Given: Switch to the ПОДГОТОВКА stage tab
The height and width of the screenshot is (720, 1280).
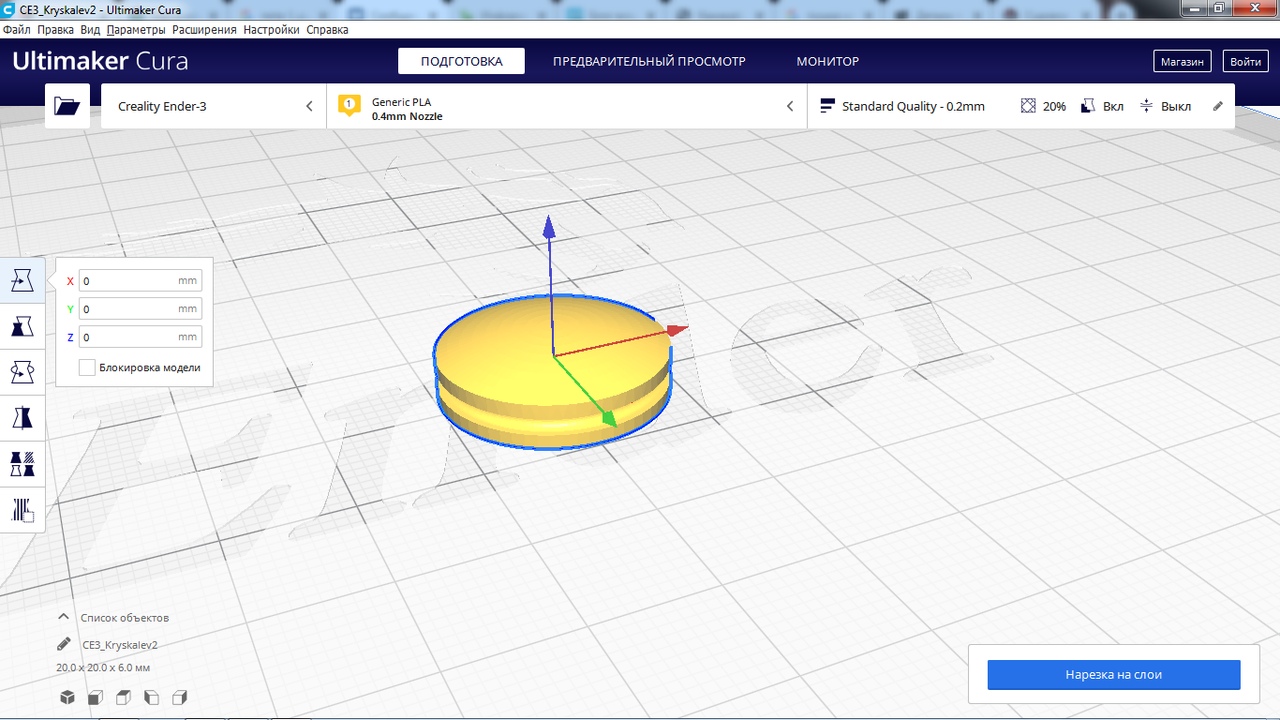Looking at the screenshot, I should click(x=461, y=61).
